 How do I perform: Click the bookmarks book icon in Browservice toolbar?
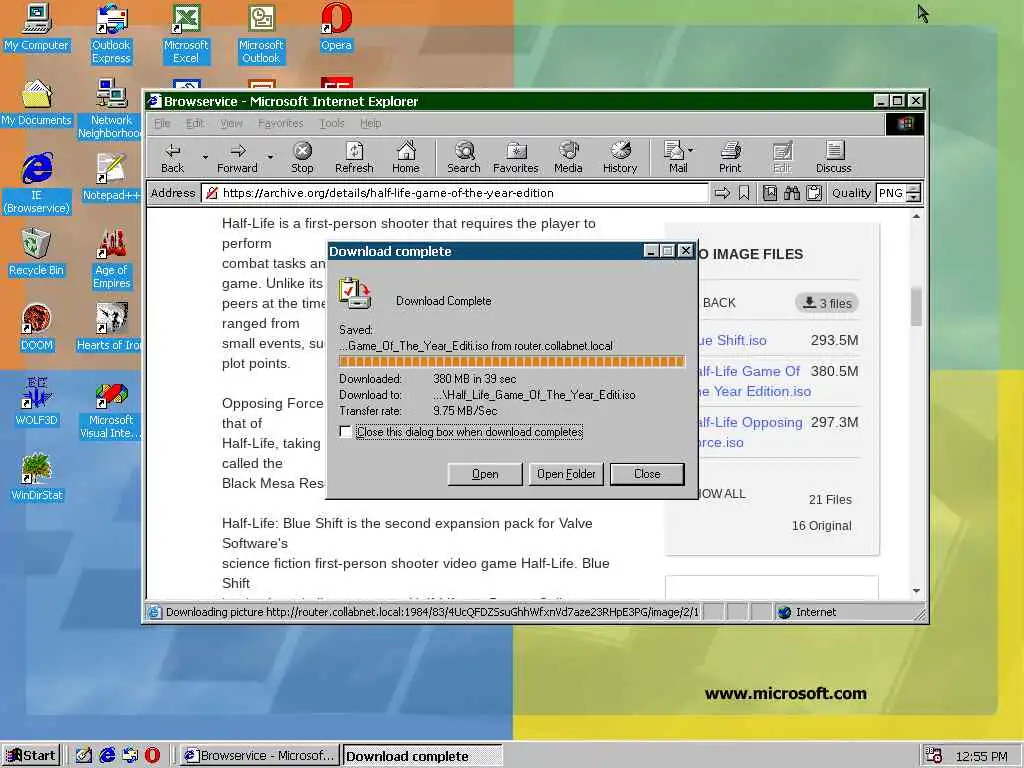770,193
